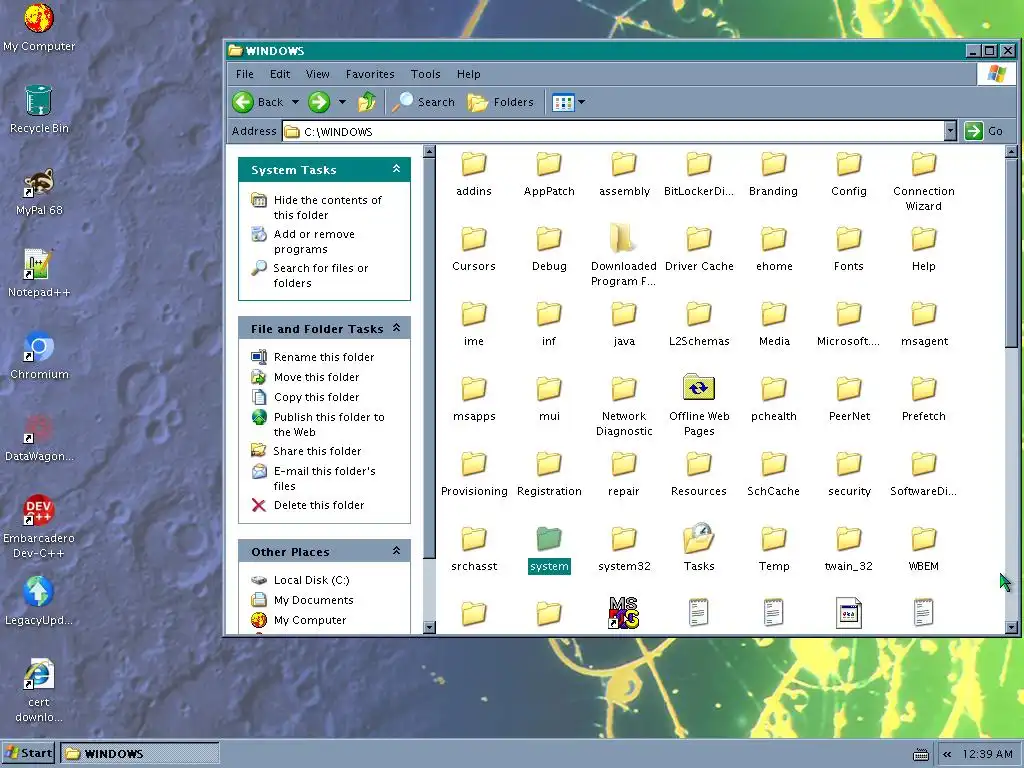This screenshot has width=1024, height=768.
Task: Open the File menu
Action: point(245,74)
